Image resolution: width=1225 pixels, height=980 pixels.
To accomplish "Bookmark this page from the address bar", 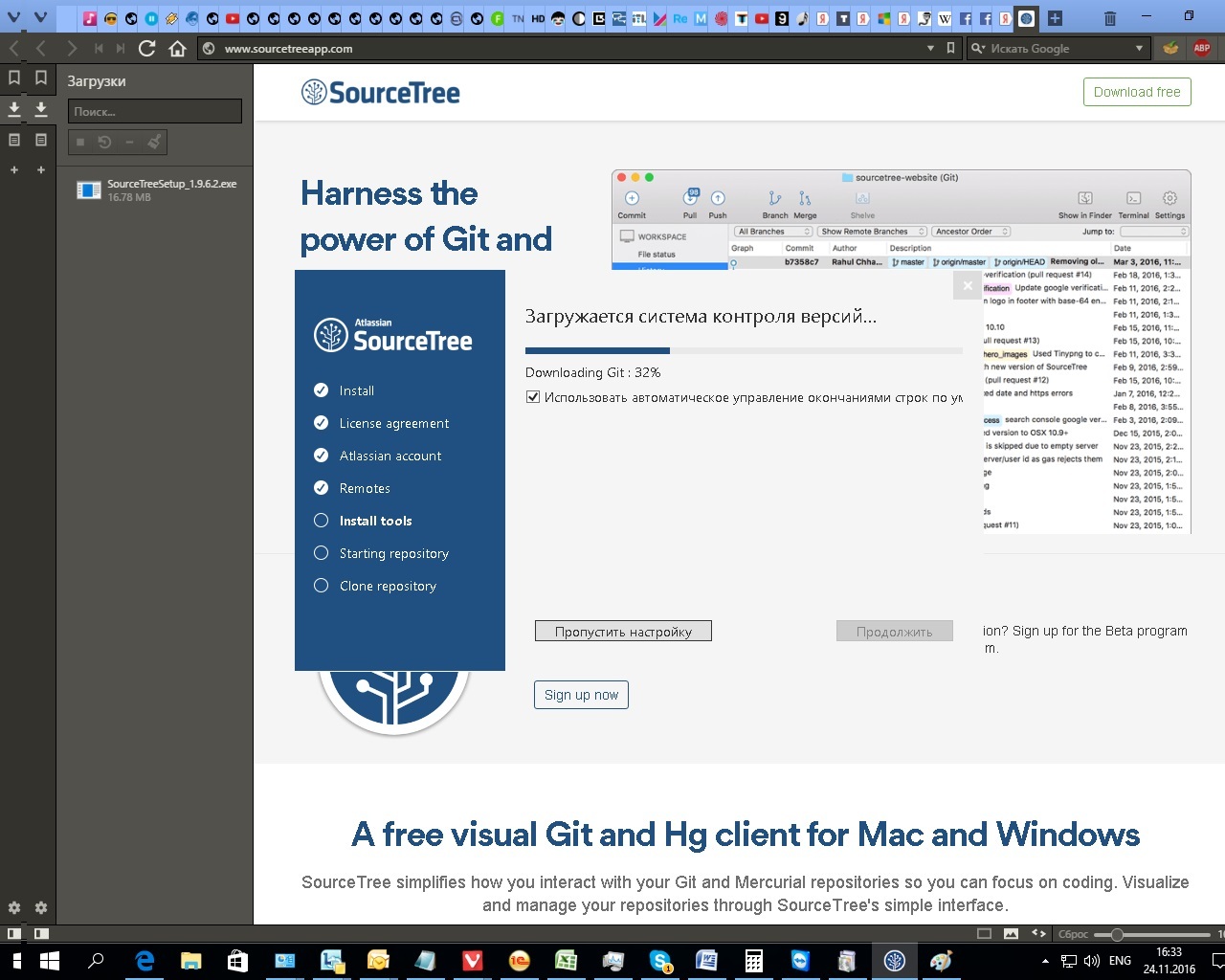I will [x=950, y=48].
